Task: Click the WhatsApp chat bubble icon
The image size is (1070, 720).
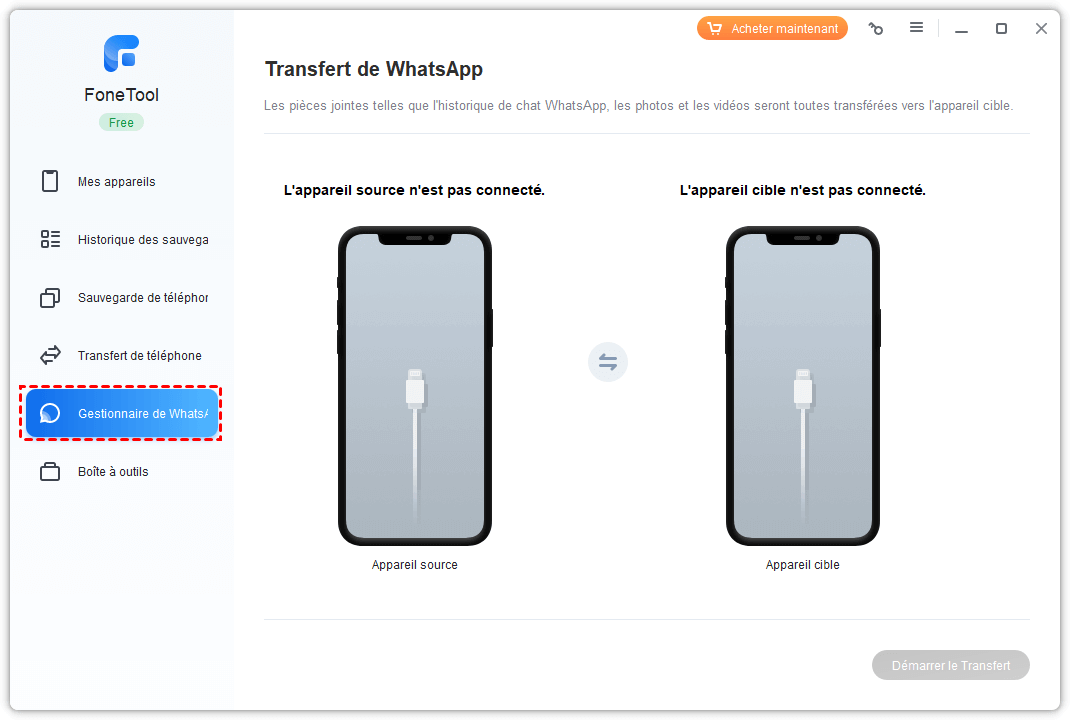Action: coord(50,413)
